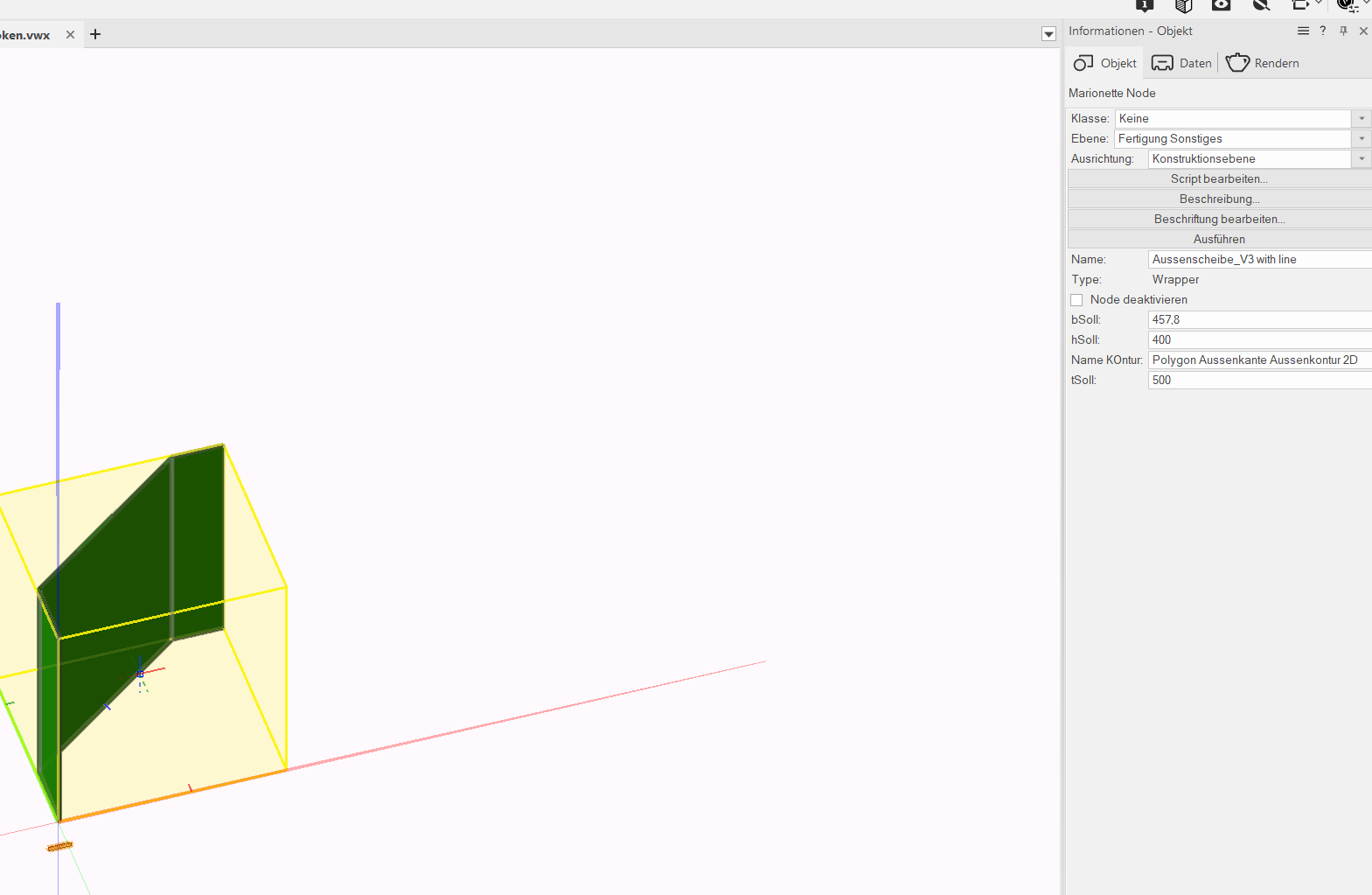Click the Script bearbeiten button
Image resolution: width=1372 pixels, height=895 pixels.
pos(1219,179)
